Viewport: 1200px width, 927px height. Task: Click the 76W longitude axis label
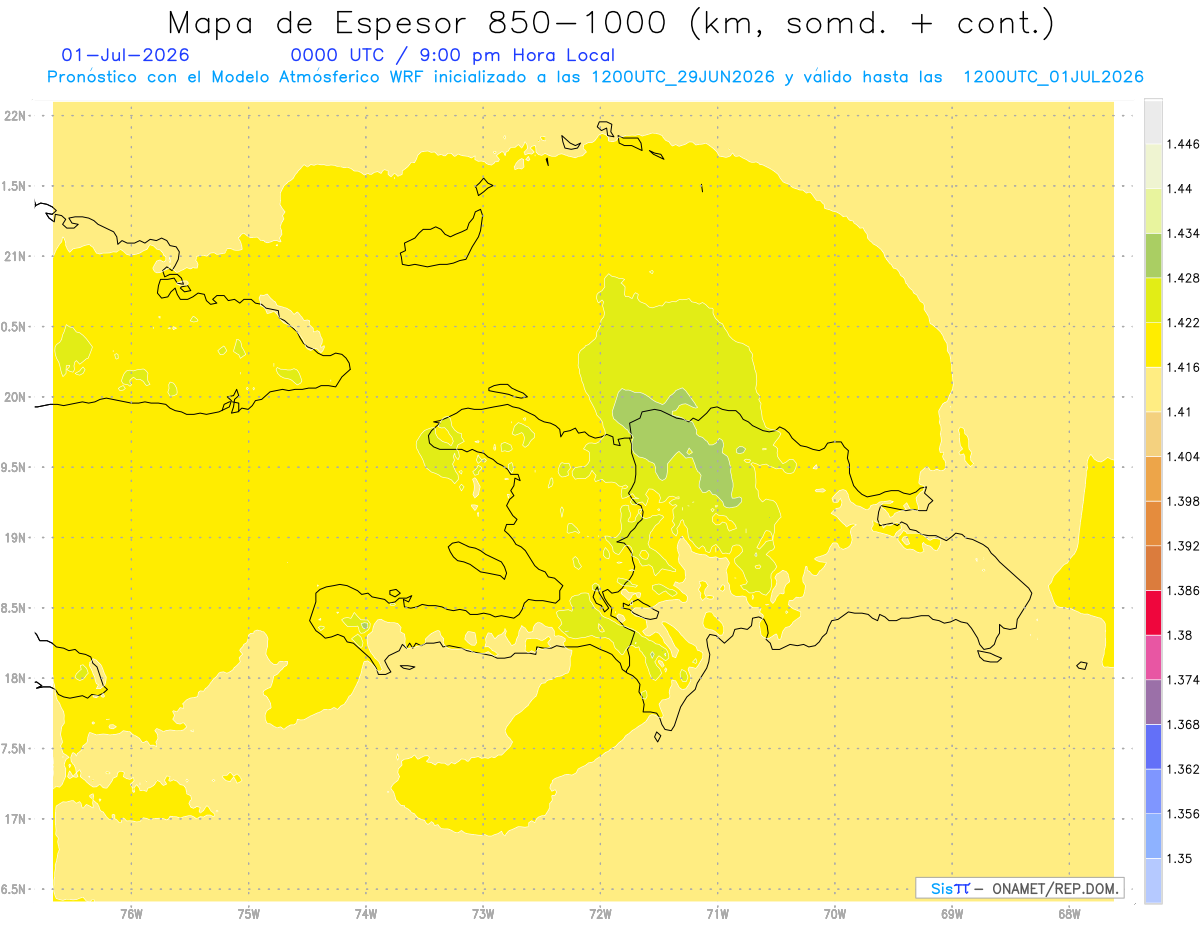pyautogui.click(x=131, y=914)
